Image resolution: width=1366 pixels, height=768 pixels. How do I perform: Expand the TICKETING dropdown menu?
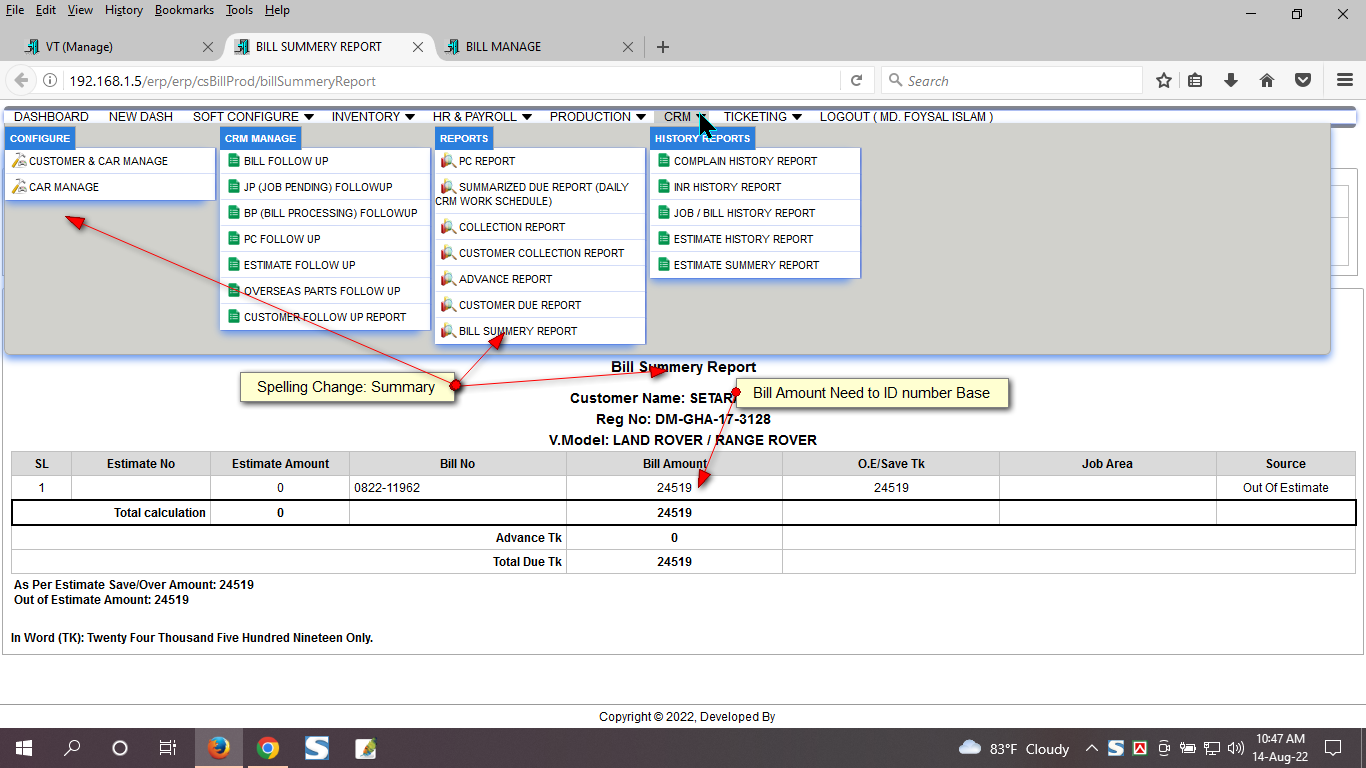click(x=763, y=117)
